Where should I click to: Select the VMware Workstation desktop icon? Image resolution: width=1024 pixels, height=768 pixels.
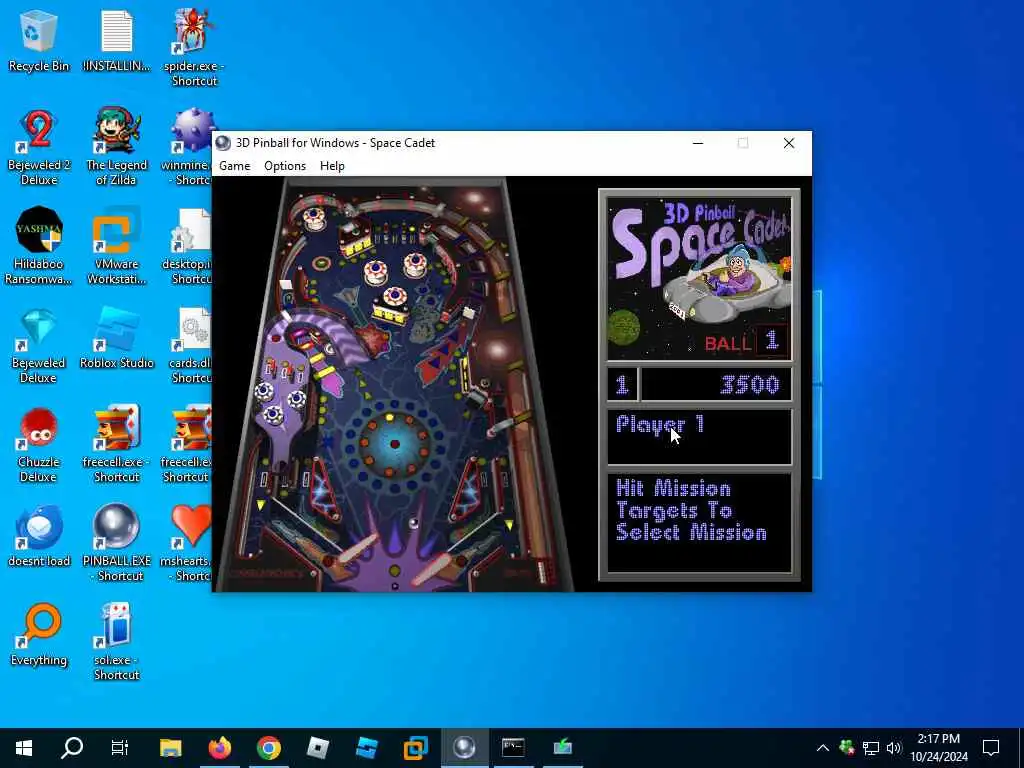[116, 246]
